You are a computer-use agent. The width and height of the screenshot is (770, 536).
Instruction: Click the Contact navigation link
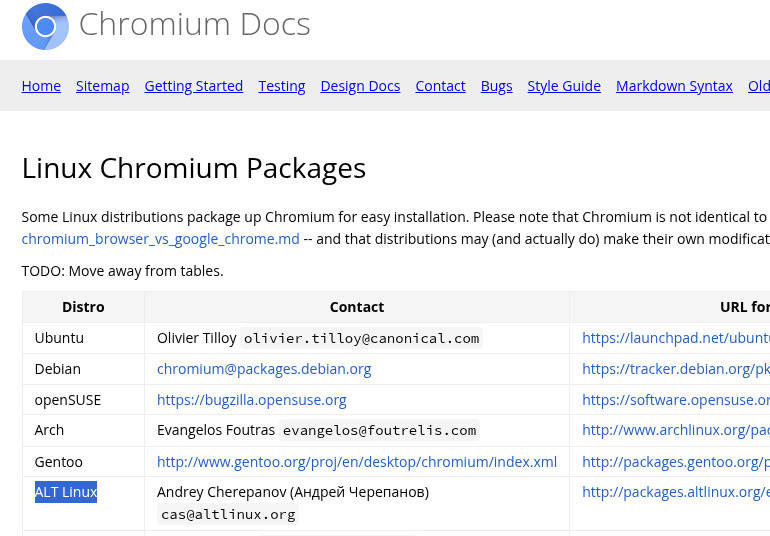click(440, 86)
